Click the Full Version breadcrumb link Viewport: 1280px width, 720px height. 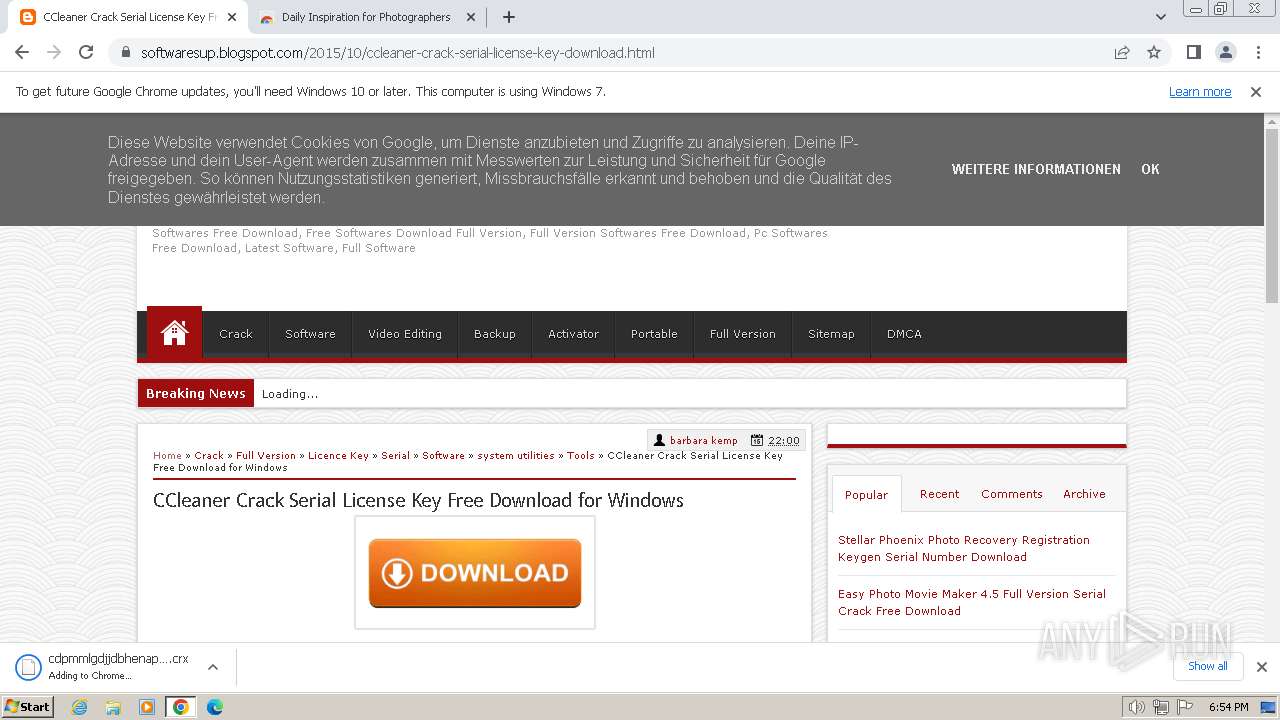[266, 455]
